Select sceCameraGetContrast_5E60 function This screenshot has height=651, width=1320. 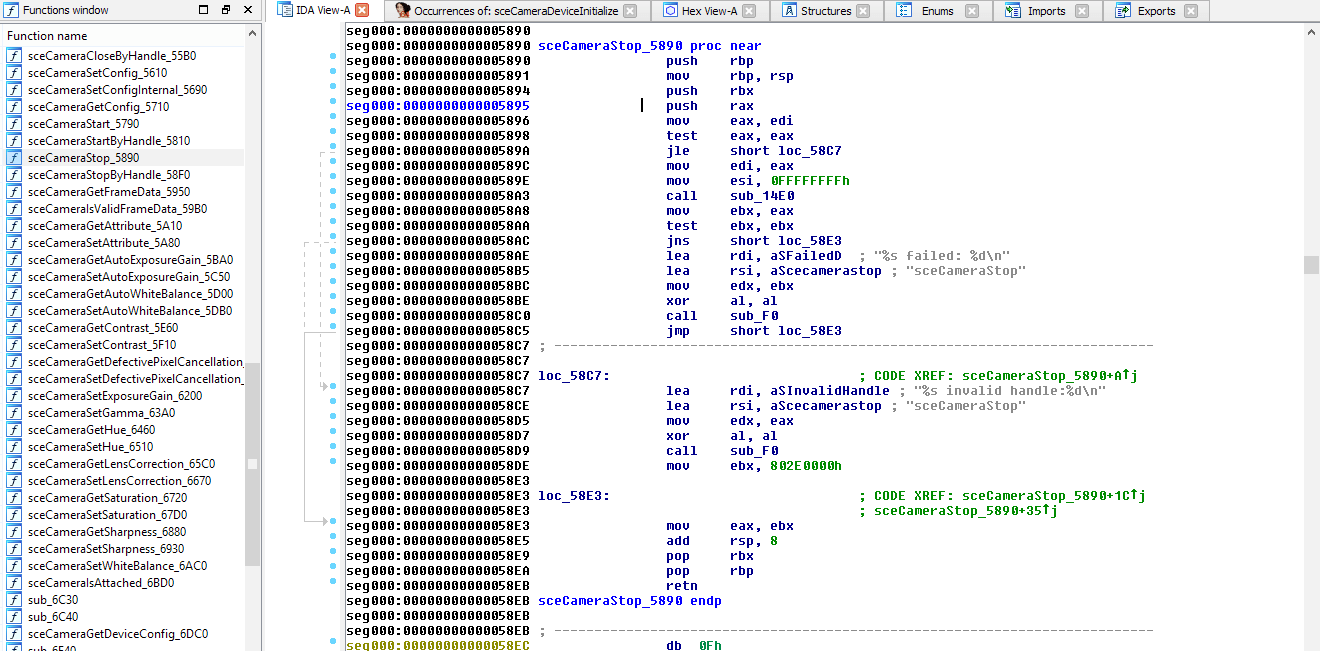point(103,328)
